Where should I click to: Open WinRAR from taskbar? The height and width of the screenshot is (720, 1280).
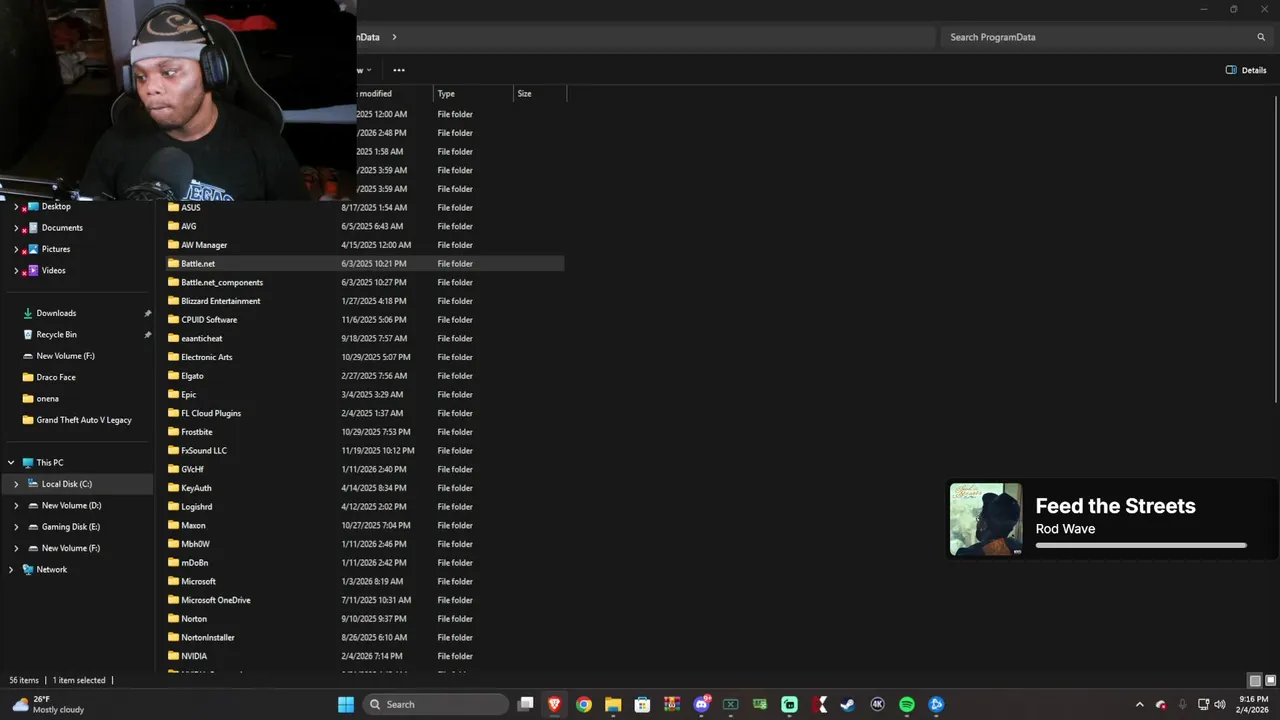pos(672,704)
